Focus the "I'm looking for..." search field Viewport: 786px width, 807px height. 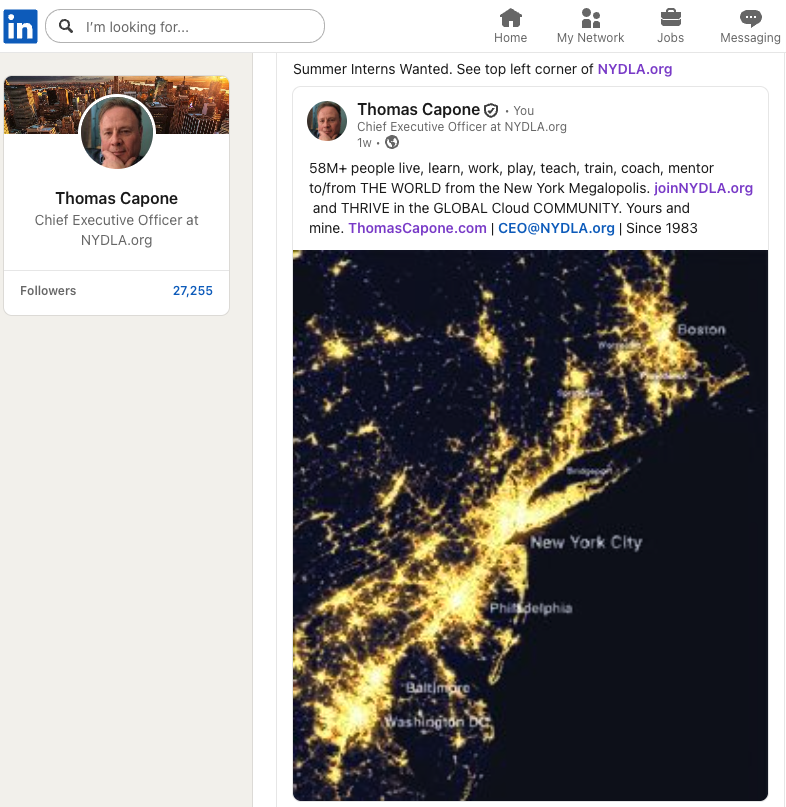click(x=185, y=26)
